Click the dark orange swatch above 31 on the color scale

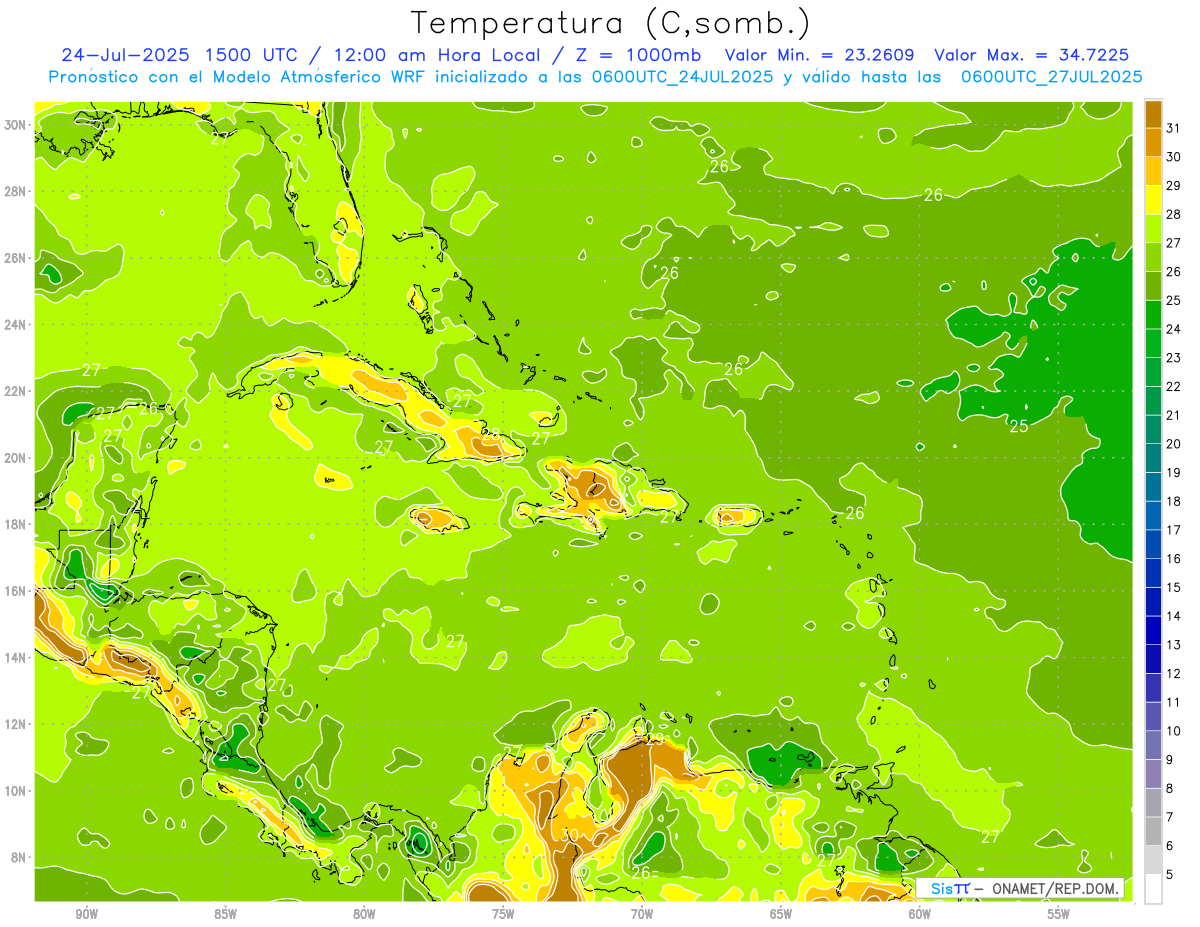point(1153,114)
